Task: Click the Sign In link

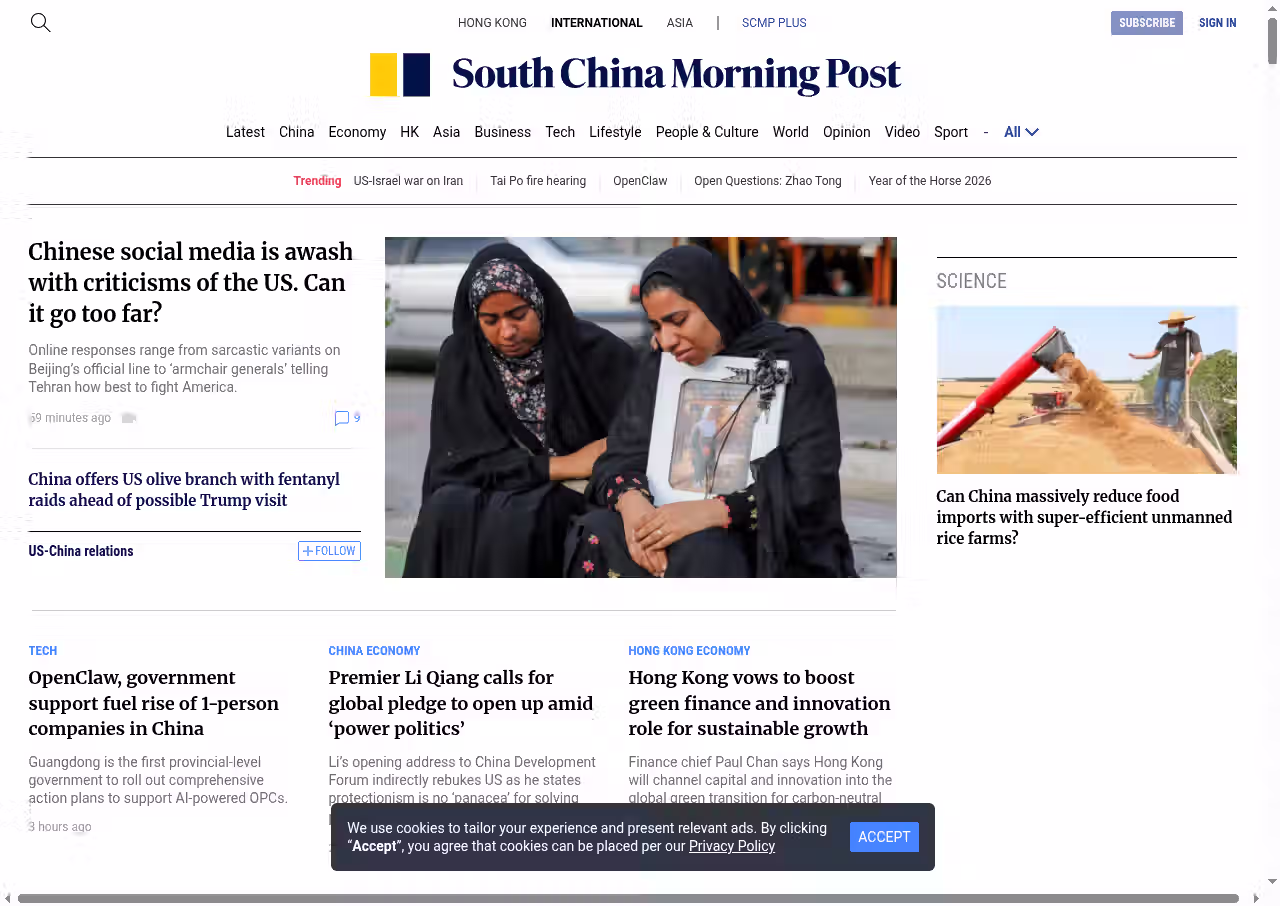Action: [1217, 23]
